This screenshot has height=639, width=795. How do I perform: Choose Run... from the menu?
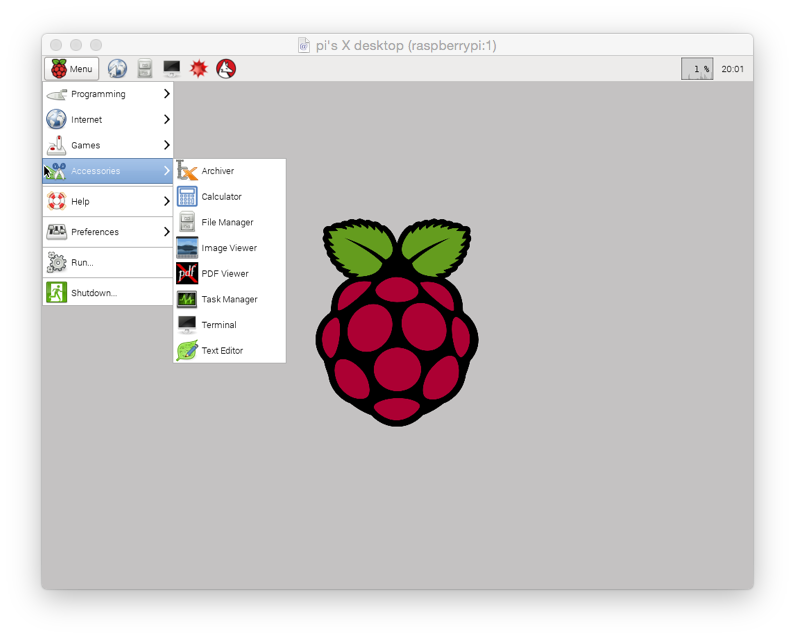[108, 262]
